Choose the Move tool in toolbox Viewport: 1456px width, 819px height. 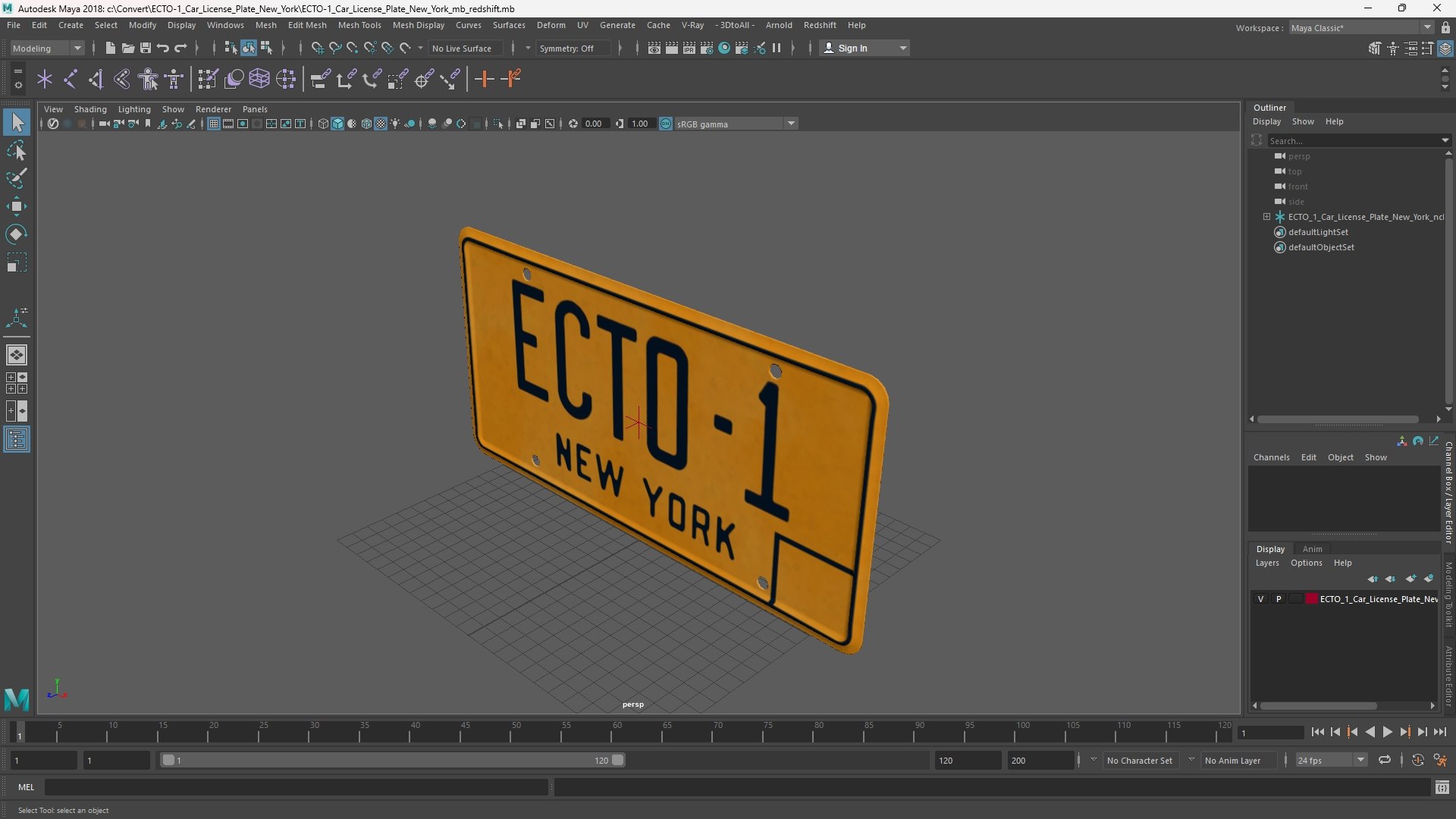pos(17,206)
